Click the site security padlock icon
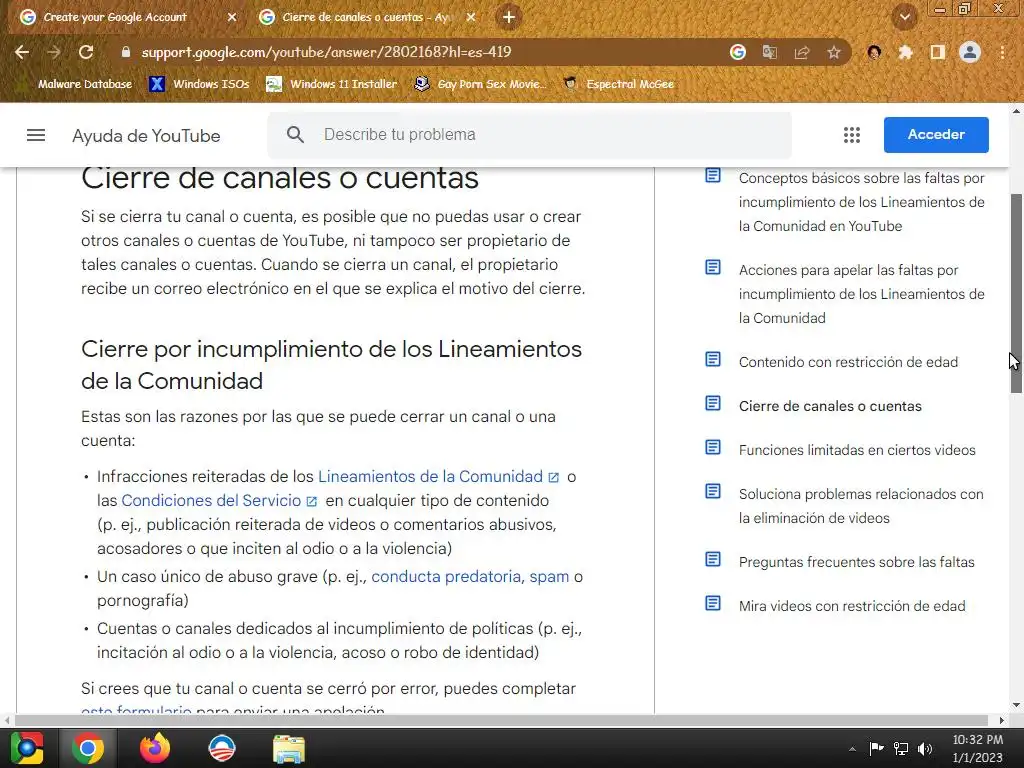The image size is (1024, 768). (x=126, y=52)
